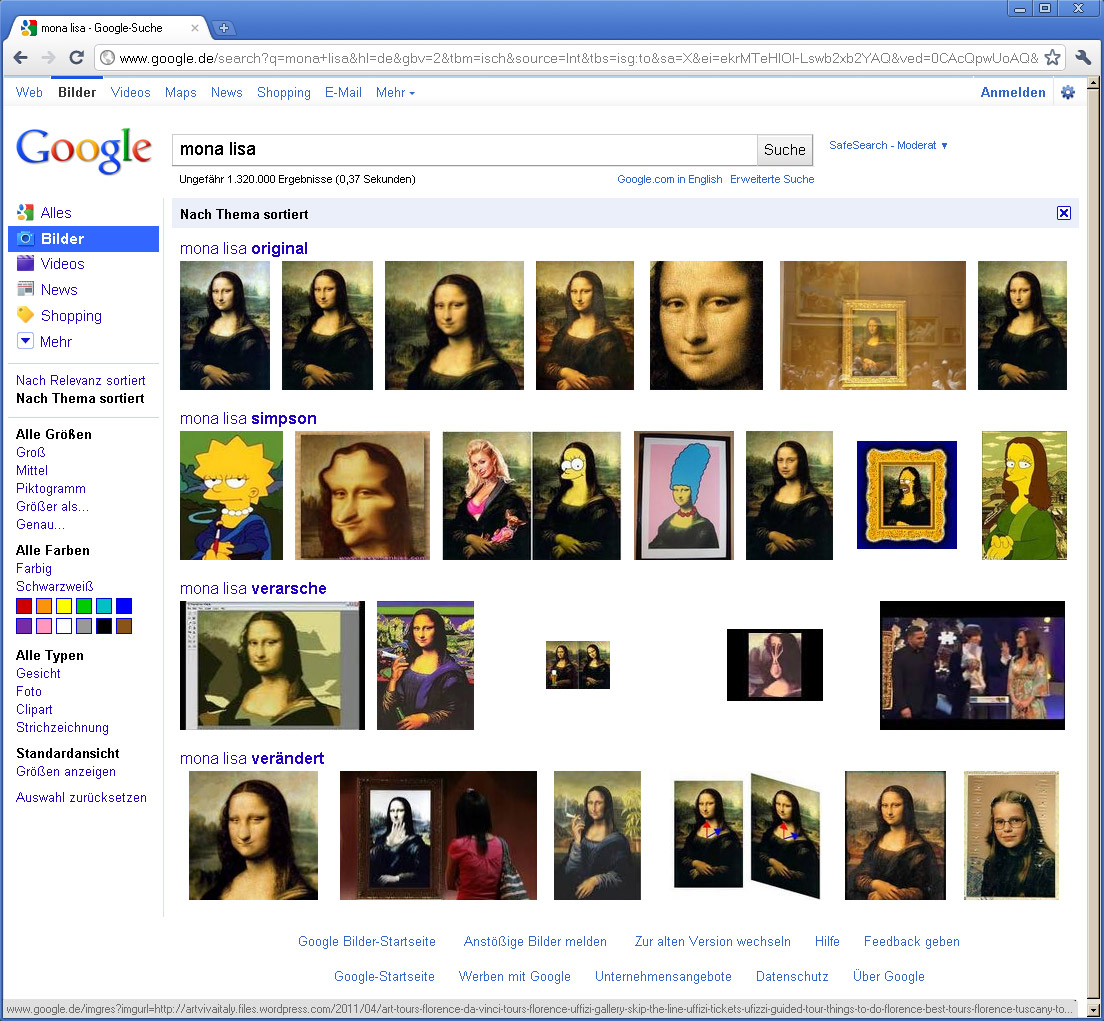
Task: Select Videos in left sidebar
Action: pos(62,264)
